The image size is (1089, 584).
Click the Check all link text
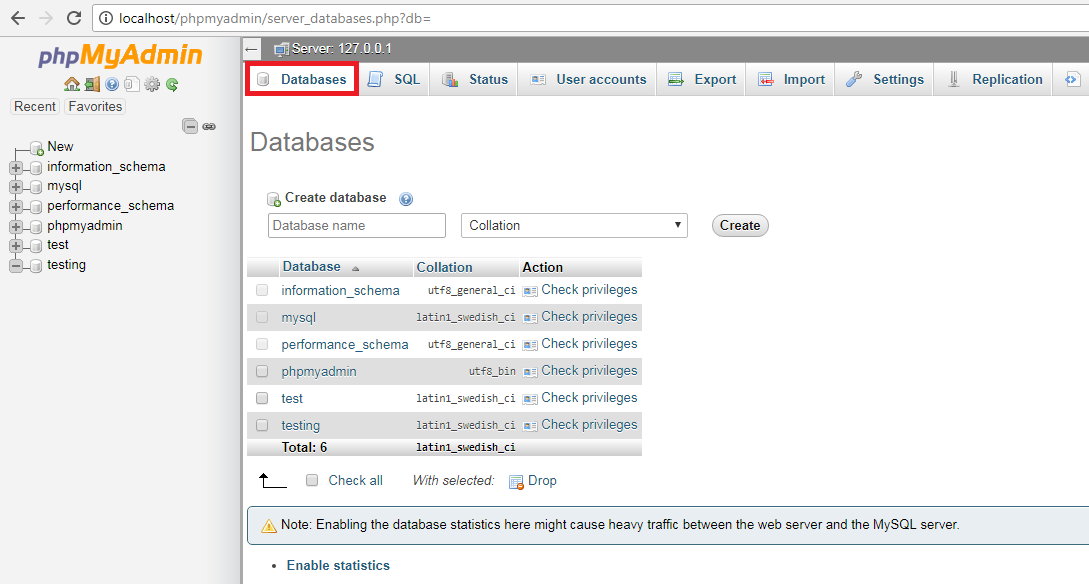[x=356, y=481]
